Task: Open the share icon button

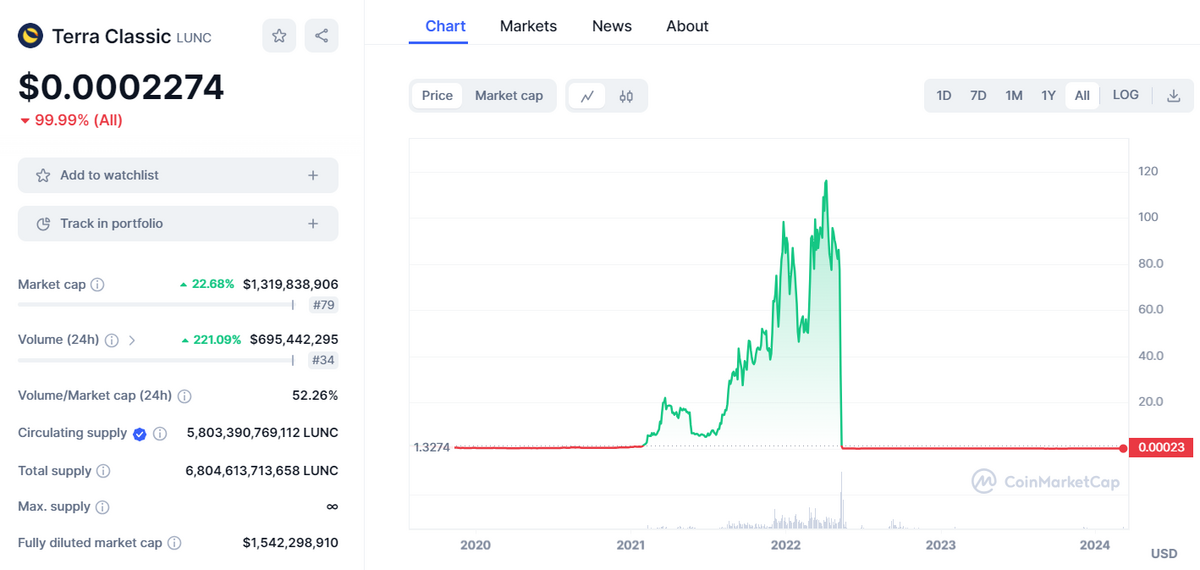Action: coord(321,36)
